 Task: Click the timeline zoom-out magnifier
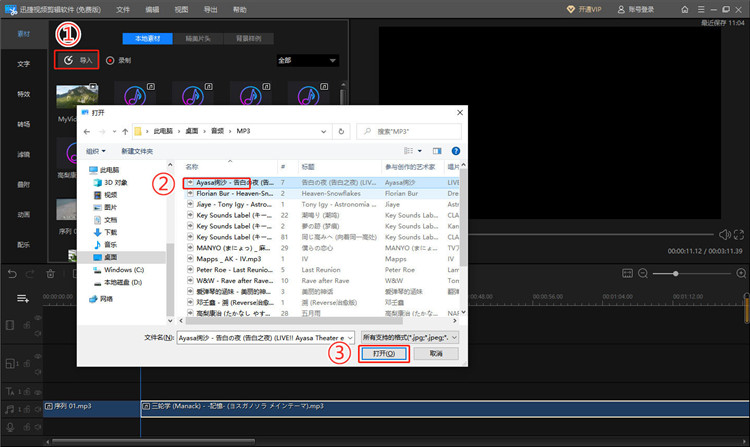pyautogui.click(x=643, y=273)
